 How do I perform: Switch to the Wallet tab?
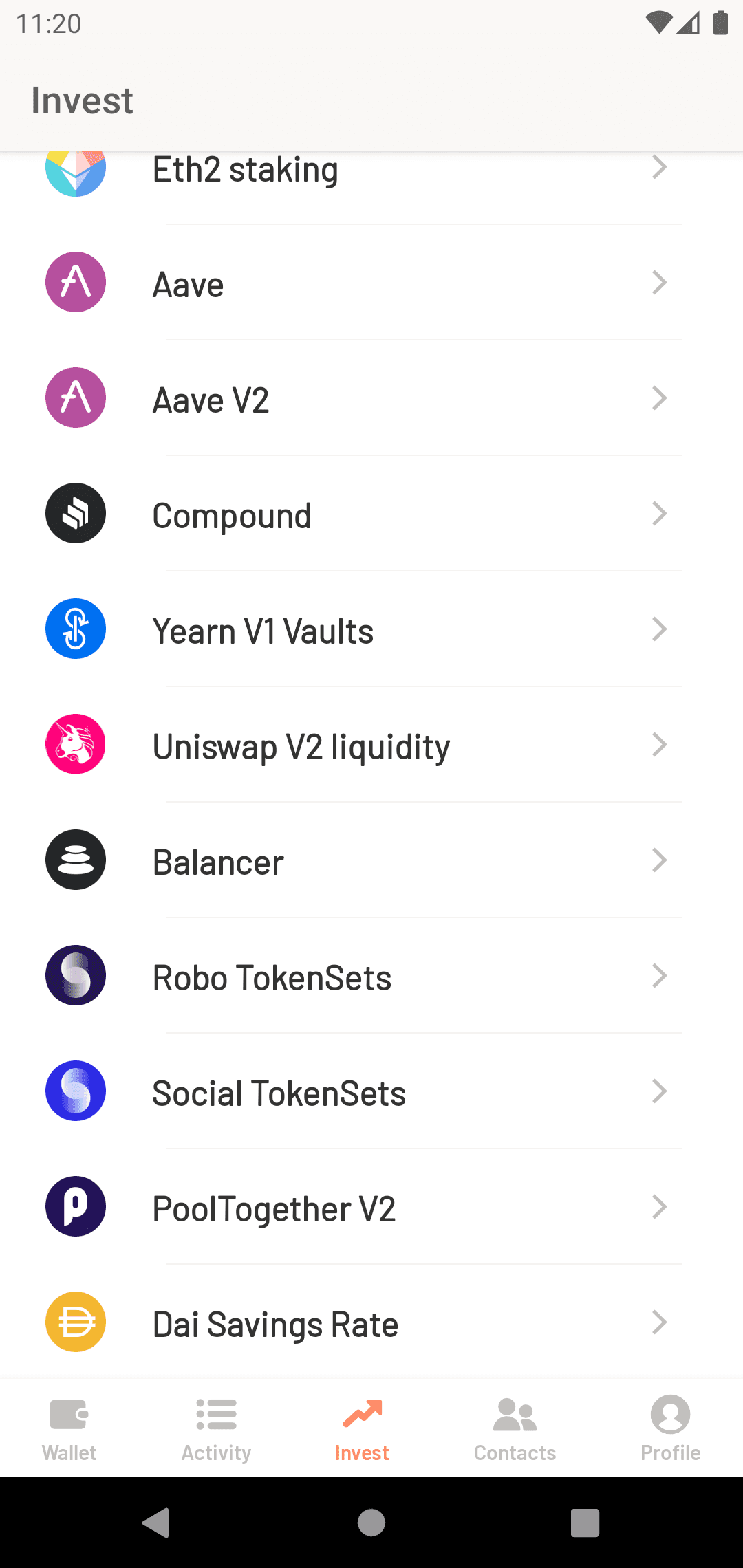pyautogui.click(x=69, y=1429)
